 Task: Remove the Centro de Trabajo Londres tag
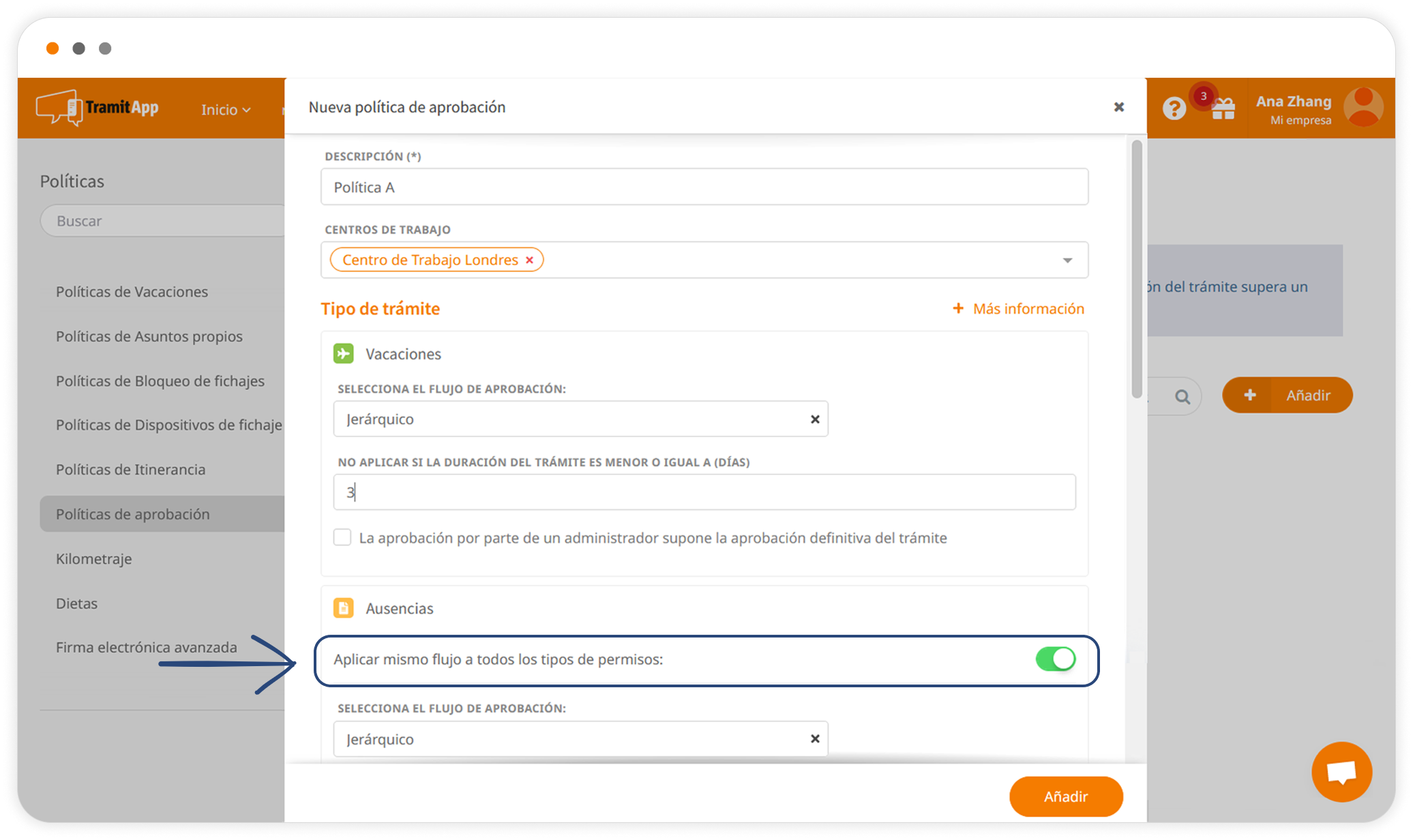[x=529, y=260]
